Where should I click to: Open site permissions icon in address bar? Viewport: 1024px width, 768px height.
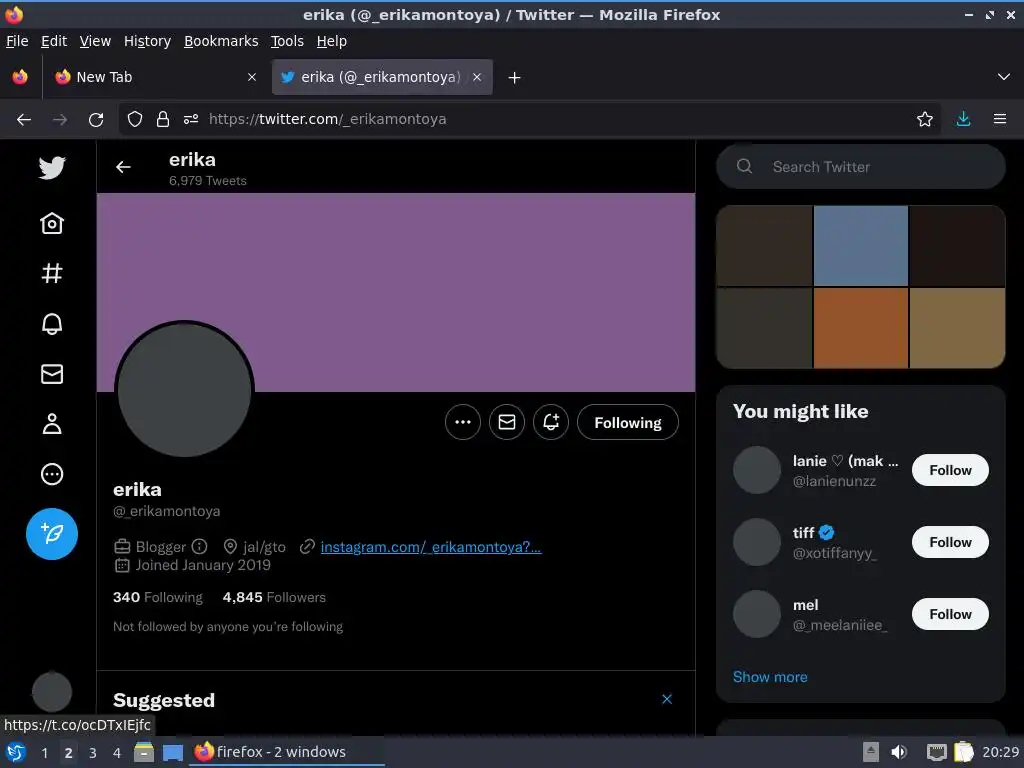pos(191,120)
